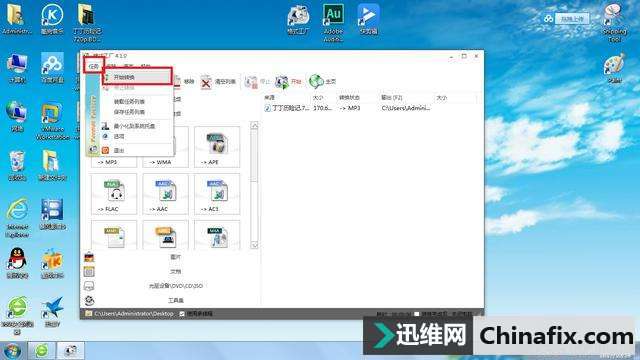Enable the shutdown-after-conversion checkbox
Image resolution: width=640 pixels, height=360 pixels.
coord(416,314)
